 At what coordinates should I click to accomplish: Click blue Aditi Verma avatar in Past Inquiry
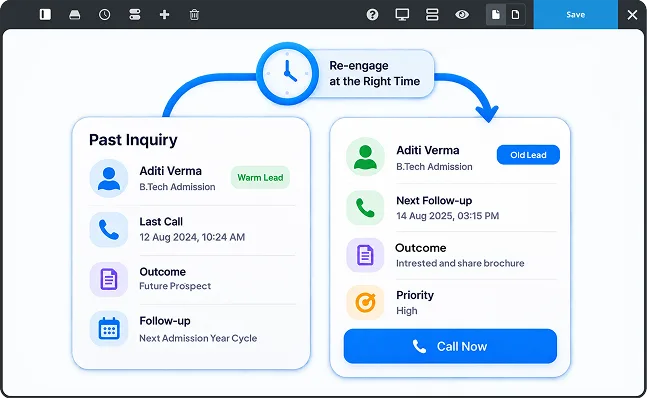click(109, 178)
